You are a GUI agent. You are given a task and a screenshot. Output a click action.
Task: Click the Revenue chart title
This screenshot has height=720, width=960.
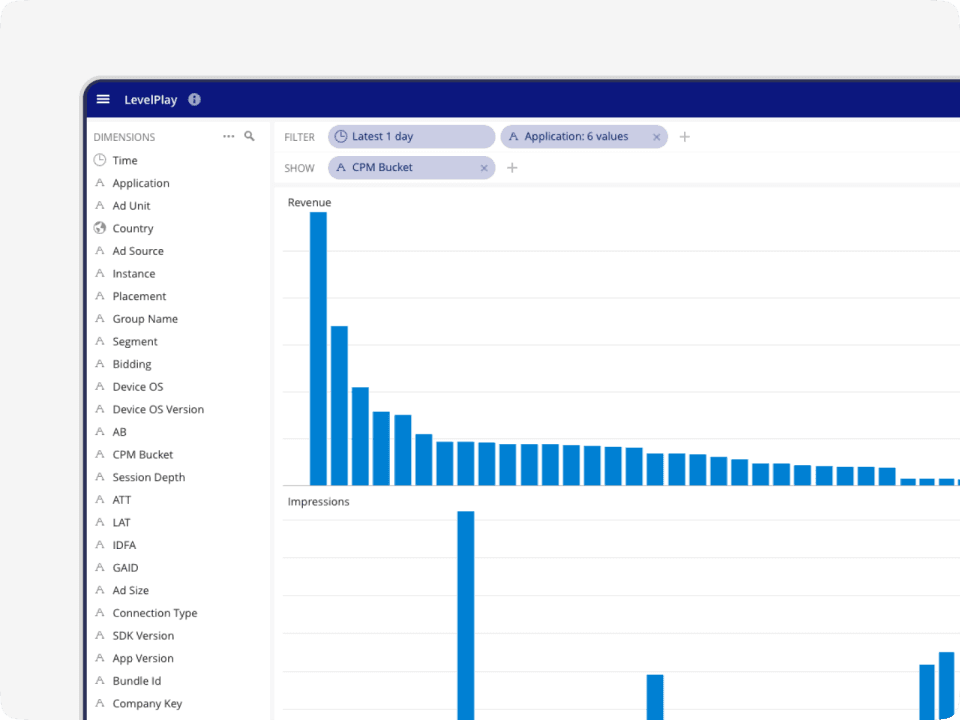pos(309,203)
